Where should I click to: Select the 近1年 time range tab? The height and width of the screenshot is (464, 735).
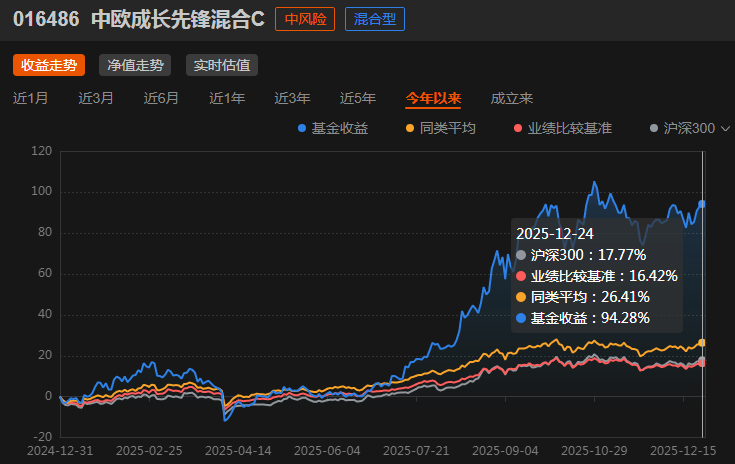point(227,98)
